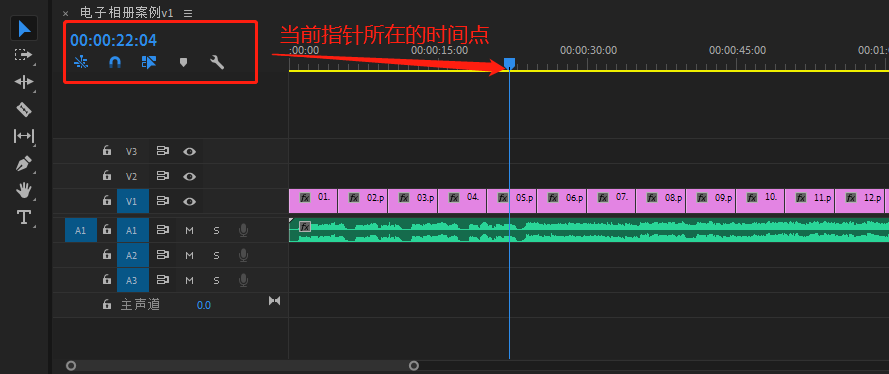The image size is (889, 374).
Task: Toggle sync lock on A1
Action: point(163,230)
